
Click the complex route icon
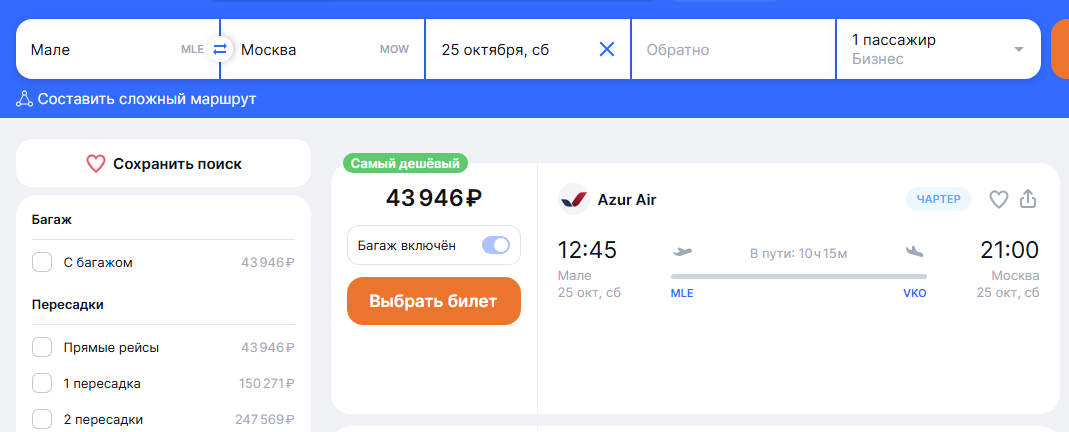[24, 99]
